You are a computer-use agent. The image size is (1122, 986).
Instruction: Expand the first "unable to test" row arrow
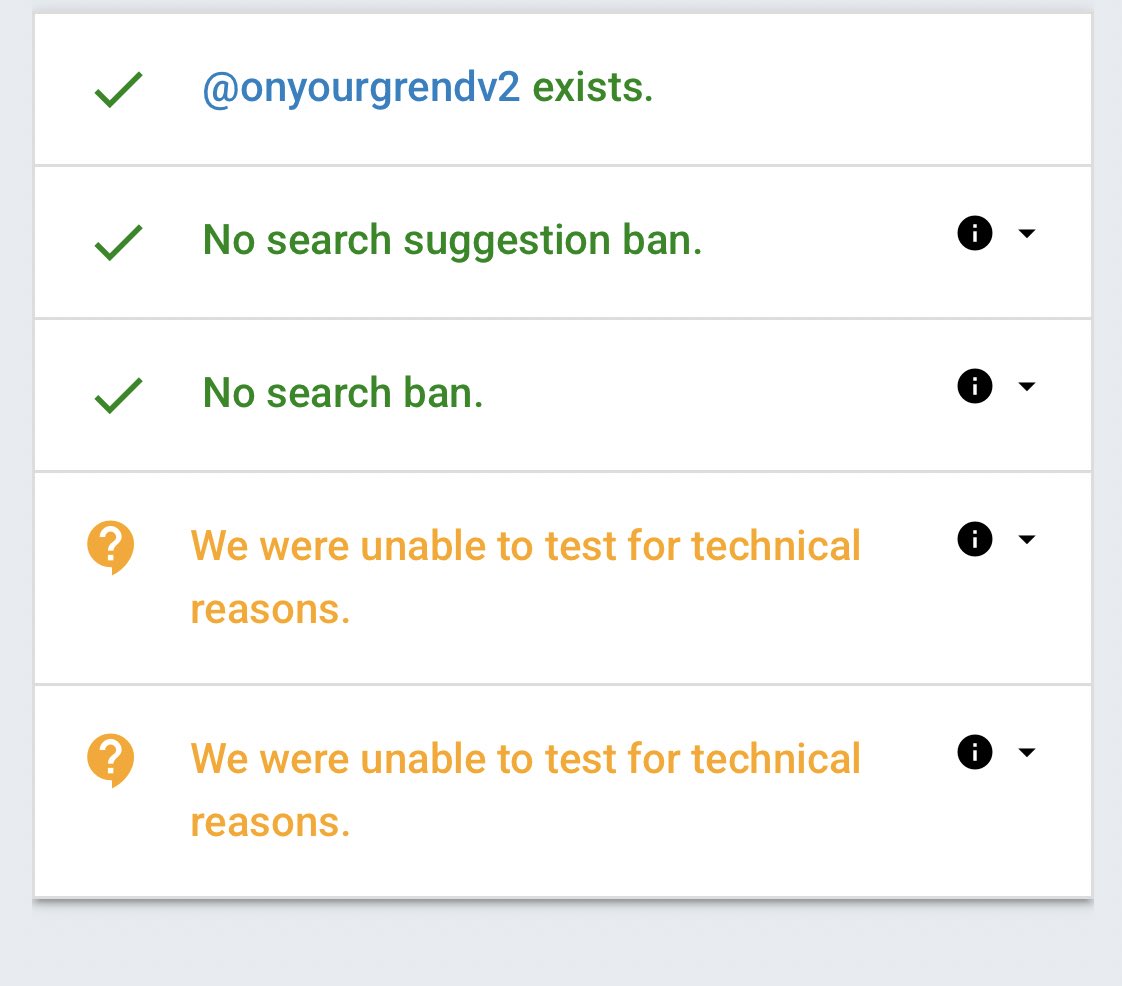click(1026, 540)
